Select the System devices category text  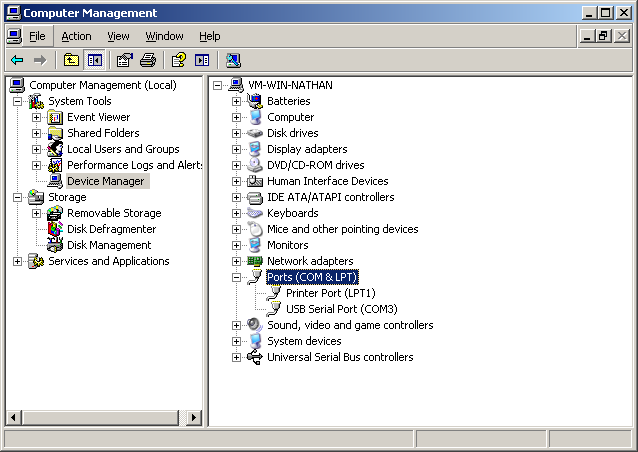(304, 341)
